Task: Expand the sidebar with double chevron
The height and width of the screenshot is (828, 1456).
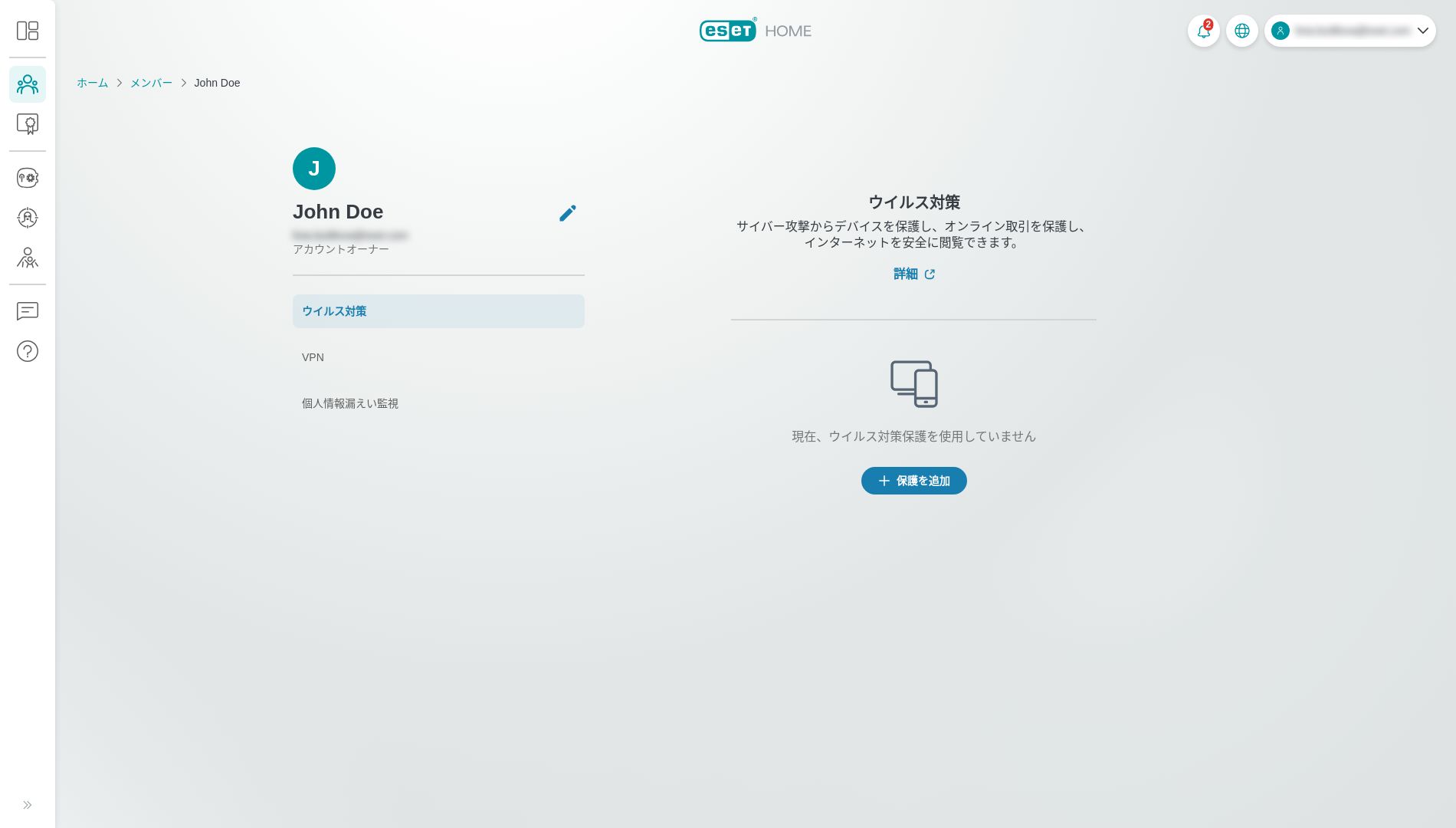Action: pos(28,805)
